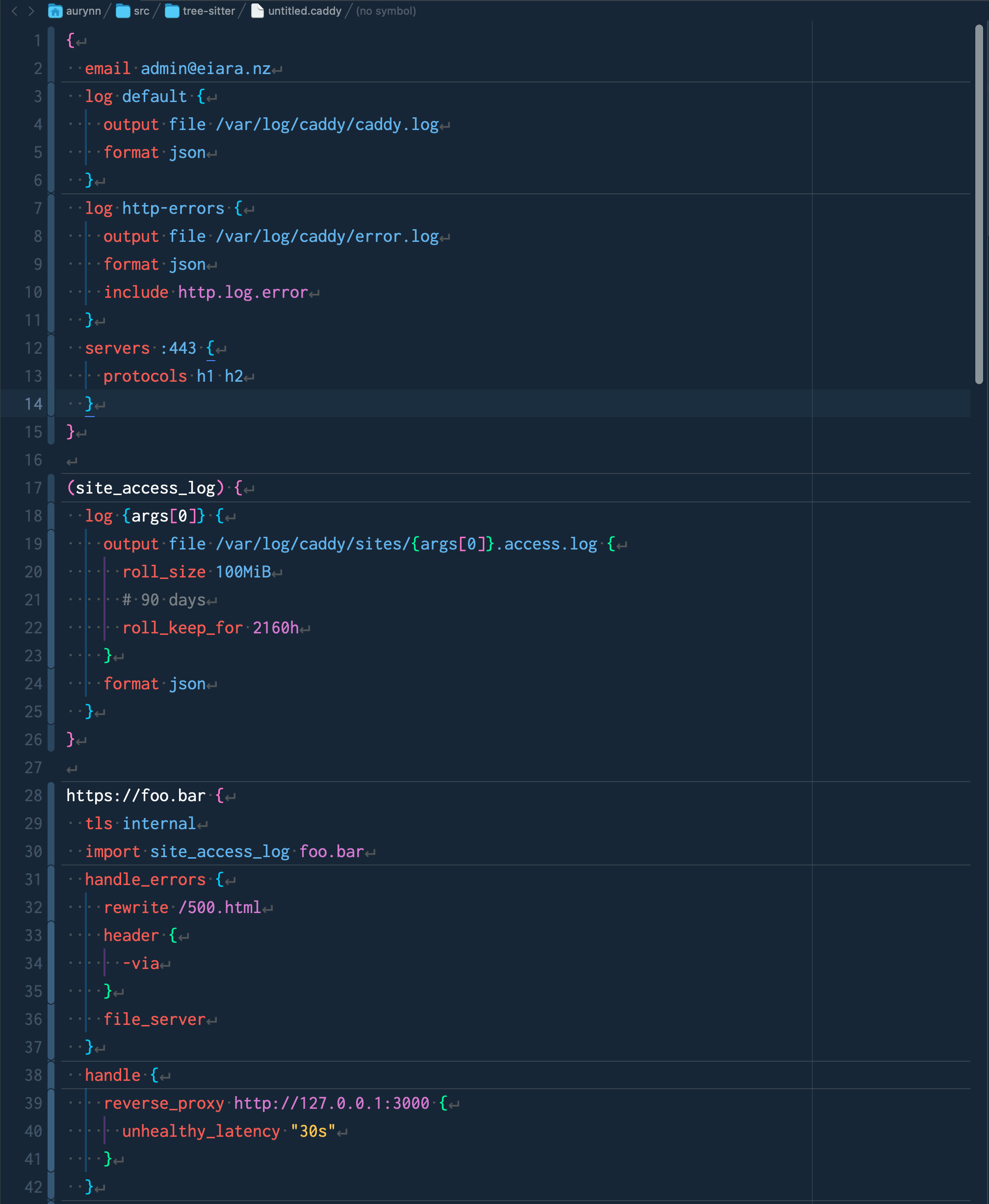
Task: Click the 2160h duration value
Action: 276,628
